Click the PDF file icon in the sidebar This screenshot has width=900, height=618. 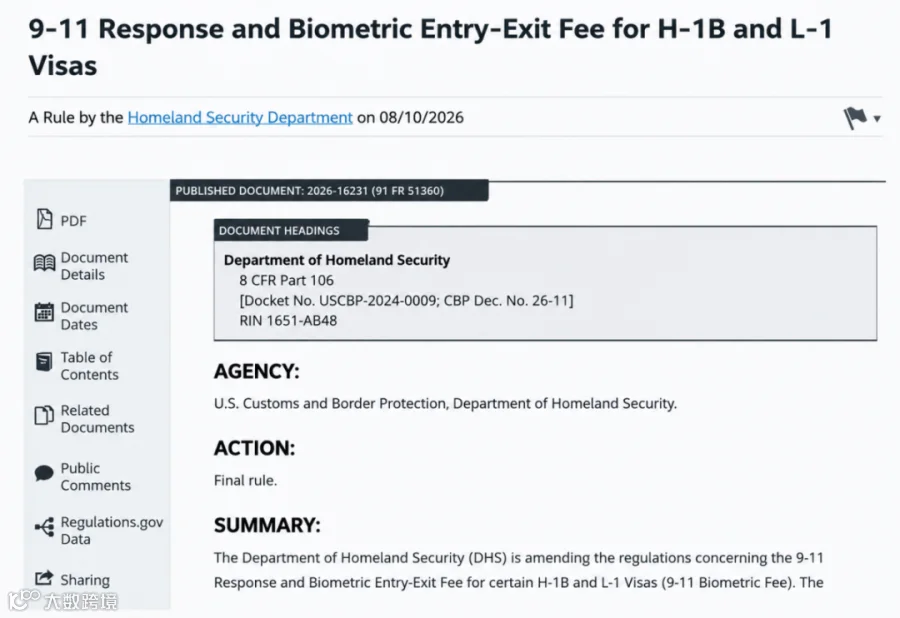(x=44, y=219)
